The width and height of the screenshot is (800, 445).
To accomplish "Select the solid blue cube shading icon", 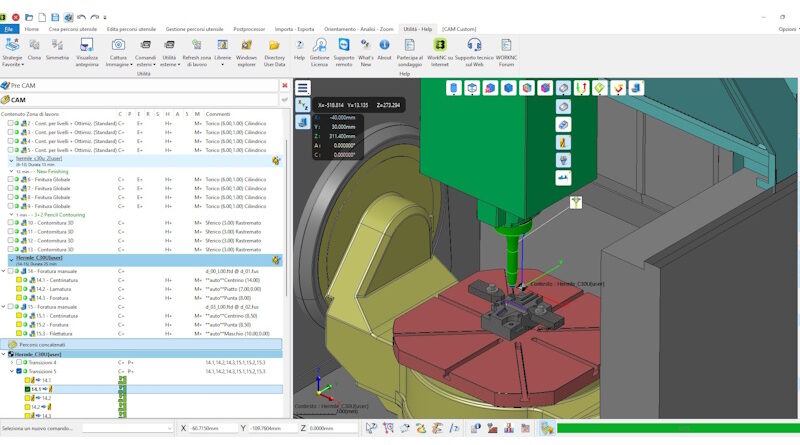I will coord(508,88).
